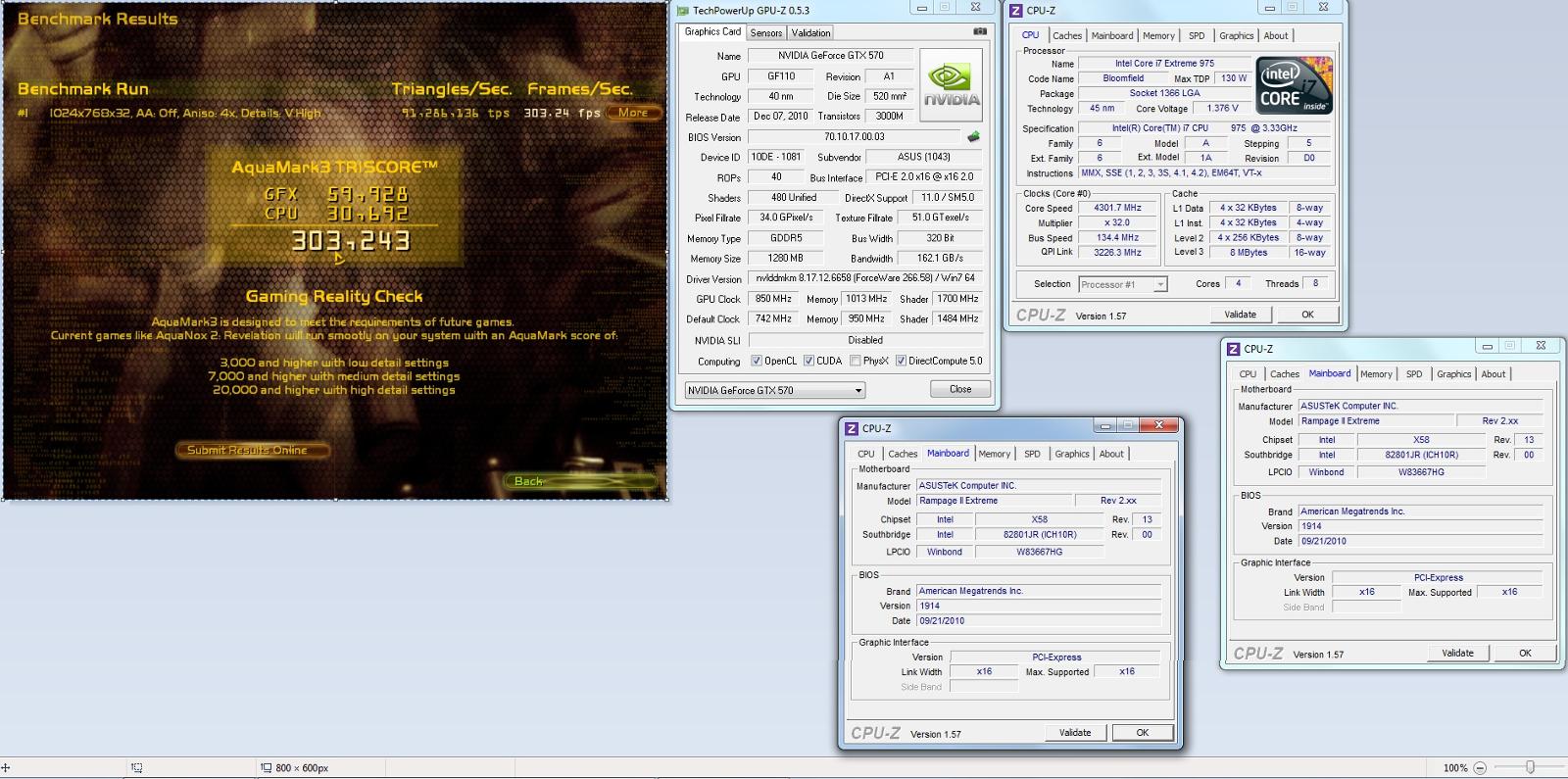This screenshot has height=779, width=1568.
Task: Open the About tab in right CPU-Z mainboard window
Action: [1493, 374]
